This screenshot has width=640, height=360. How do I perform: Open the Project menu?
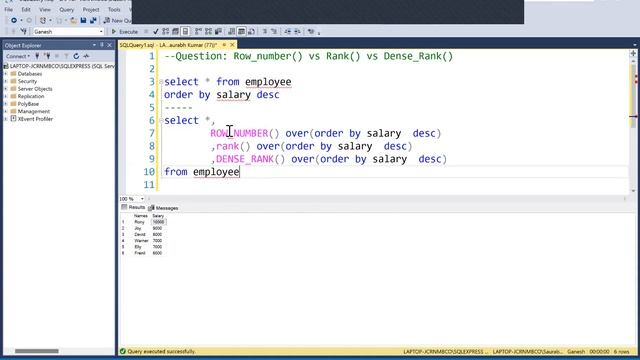[x=91, y=9]
